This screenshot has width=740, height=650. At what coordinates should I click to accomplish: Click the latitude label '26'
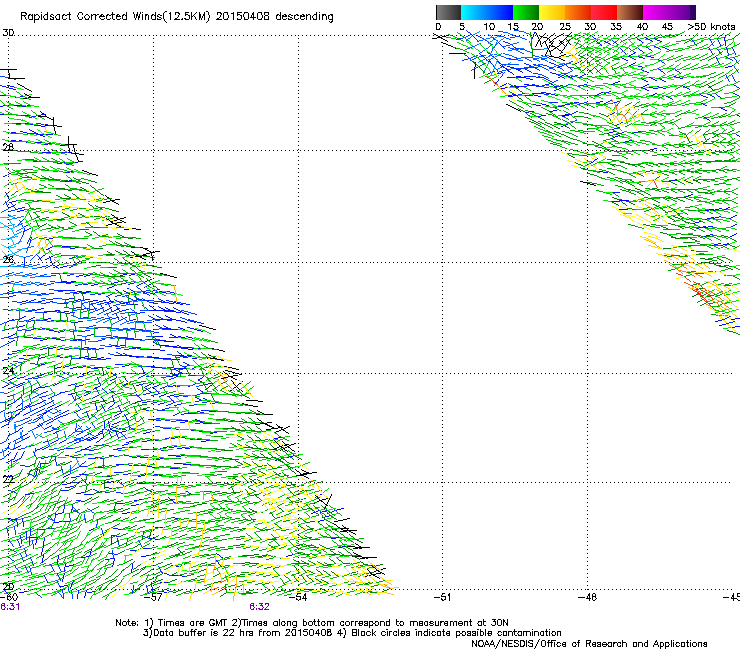click(x=8, y=259)
